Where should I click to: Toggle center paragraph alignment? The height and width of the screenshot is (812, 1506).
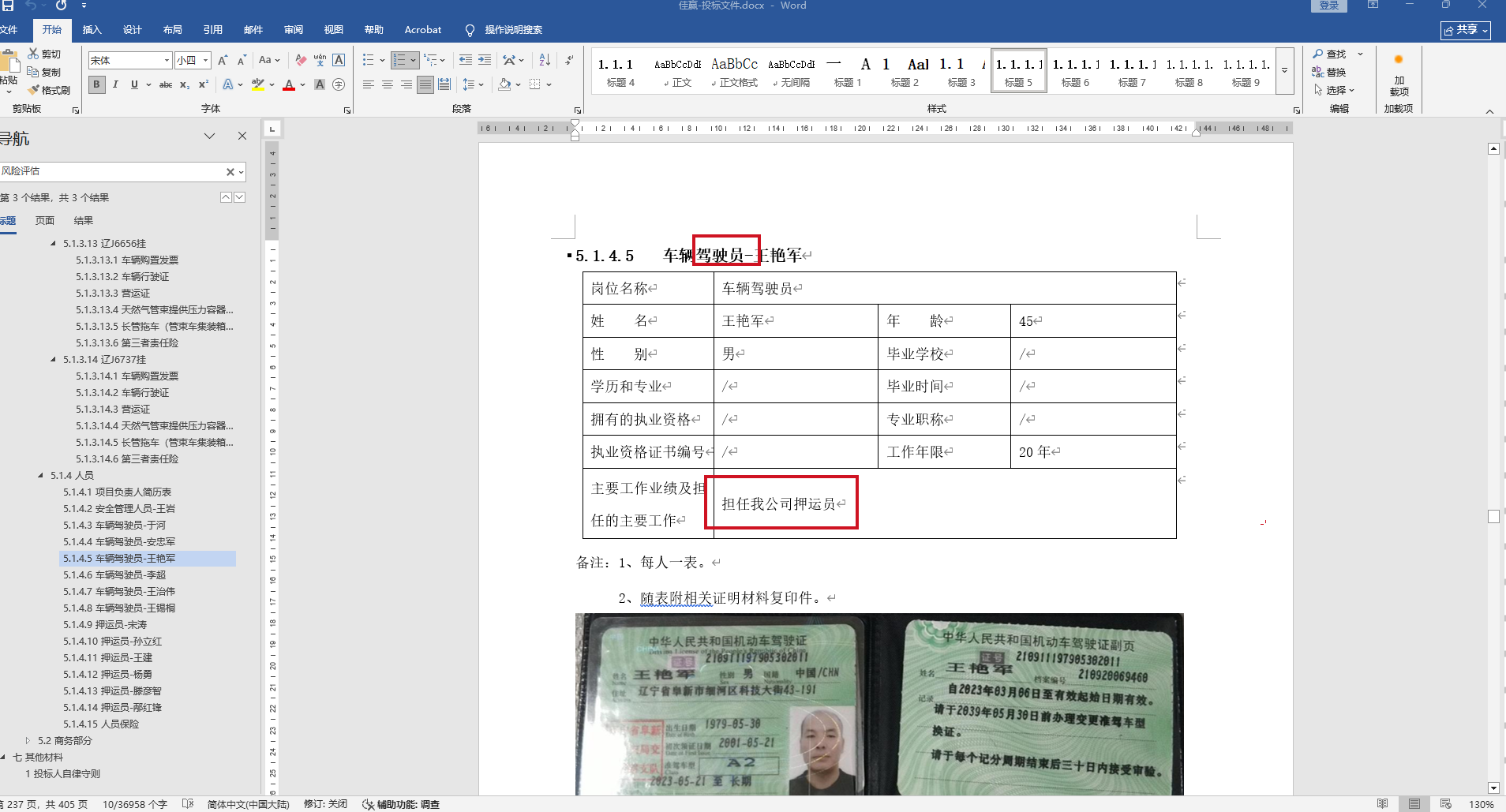pos(388,84)
